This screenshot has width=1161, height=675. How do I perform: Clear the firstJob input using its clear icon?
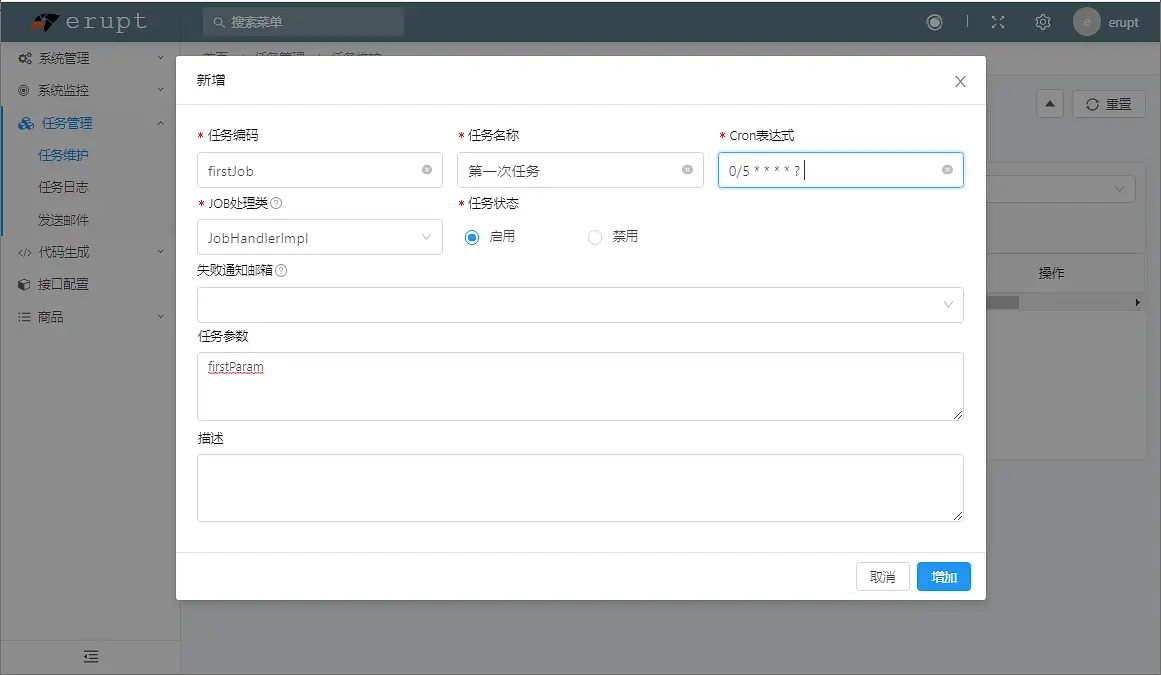point(428,170)
